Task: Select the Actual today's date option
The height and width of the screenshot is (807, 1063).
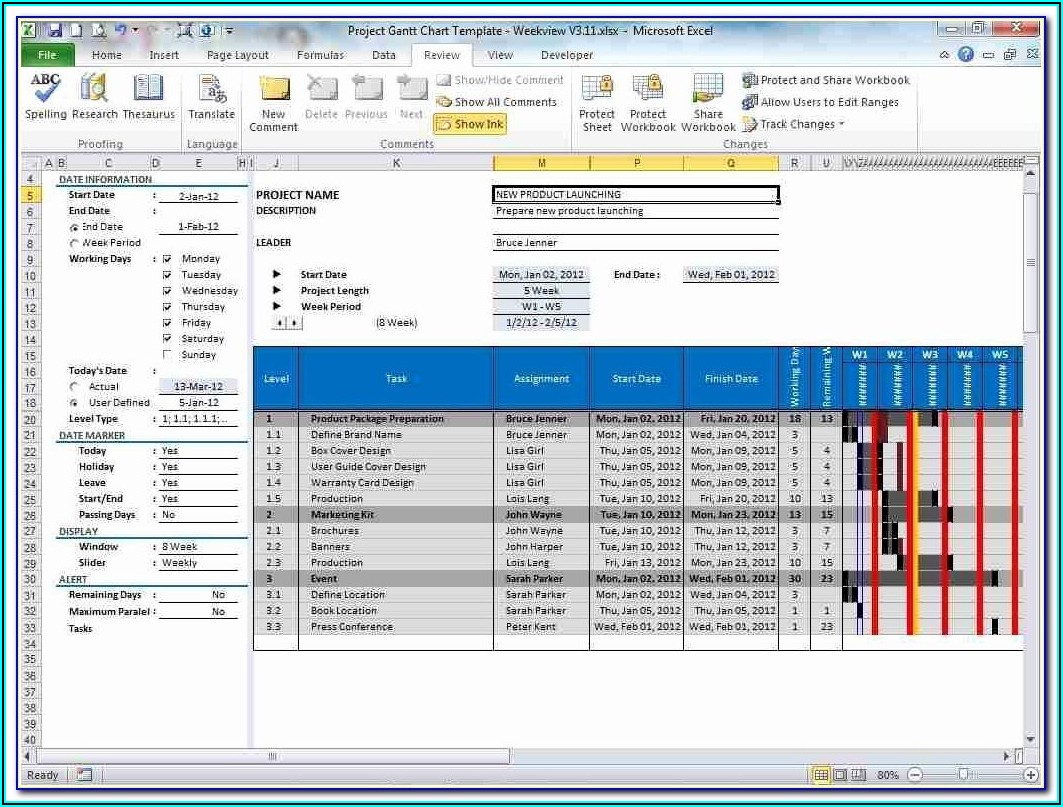Action: [x=74, y=387]
